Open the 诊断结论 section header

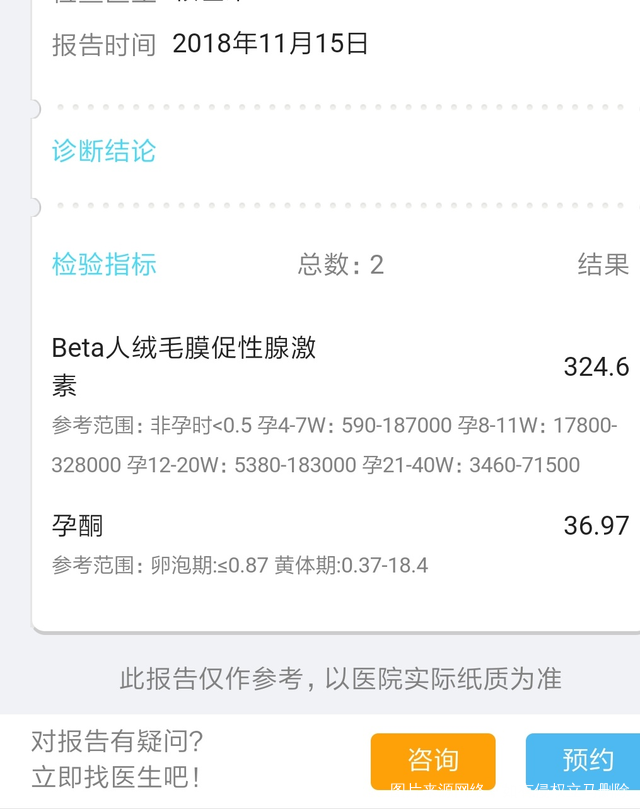104,151
